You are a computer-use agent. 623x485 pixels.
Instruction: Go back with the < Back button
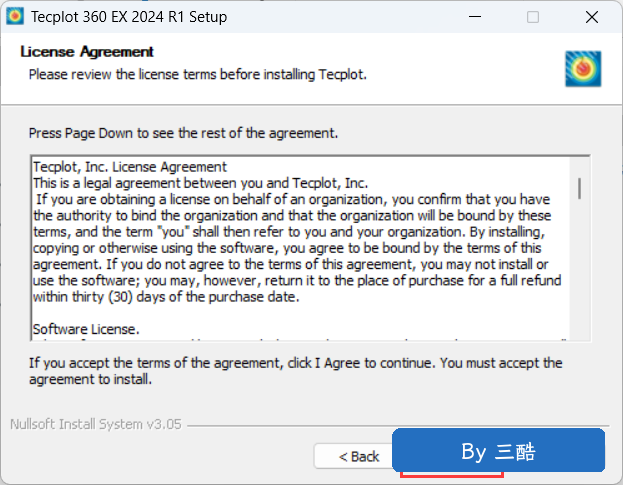coord(354,456)
